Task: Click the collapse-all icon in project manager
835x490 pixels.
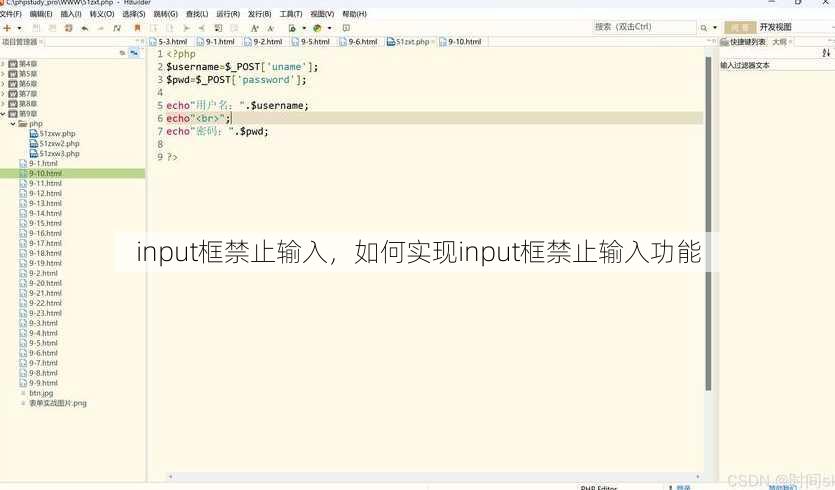Action: click(122, 53)
